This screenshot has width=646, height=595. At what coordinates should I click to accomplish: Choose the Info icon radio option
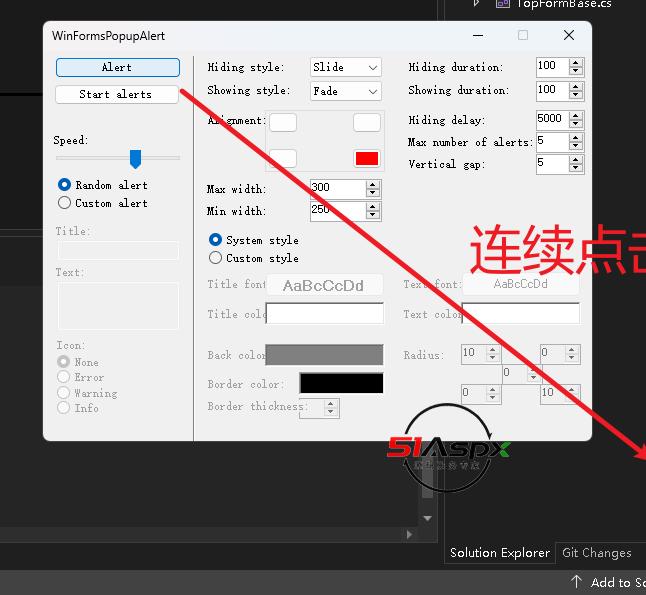pos(63,408)
